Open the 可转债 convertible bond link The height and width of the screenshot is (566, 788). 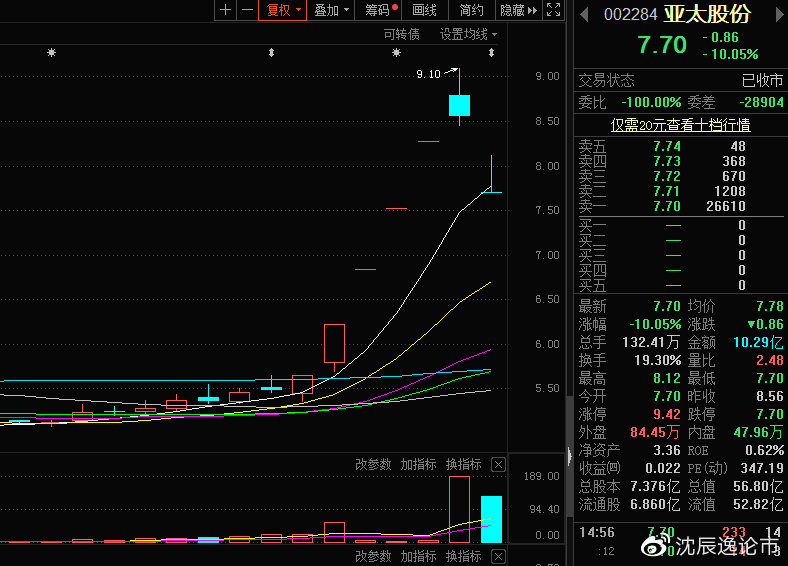pos(401,34)
